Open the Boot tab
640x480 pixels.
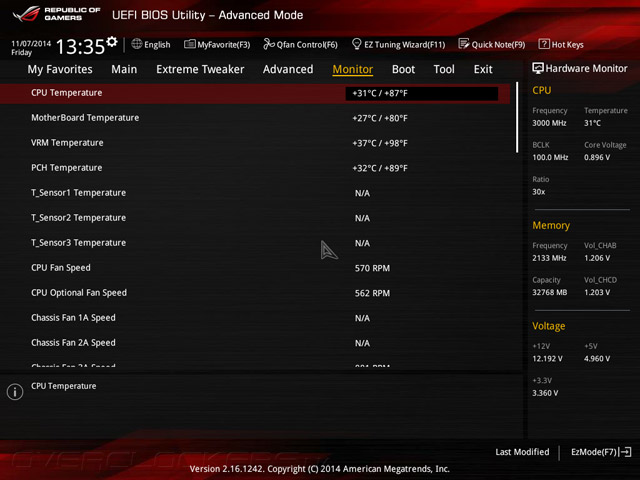pos(403,69)
